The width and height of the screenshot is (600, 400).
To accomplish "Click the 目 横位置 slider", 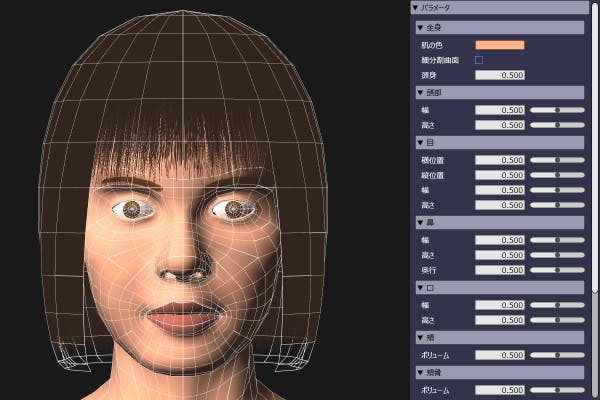I will [557, 160].
